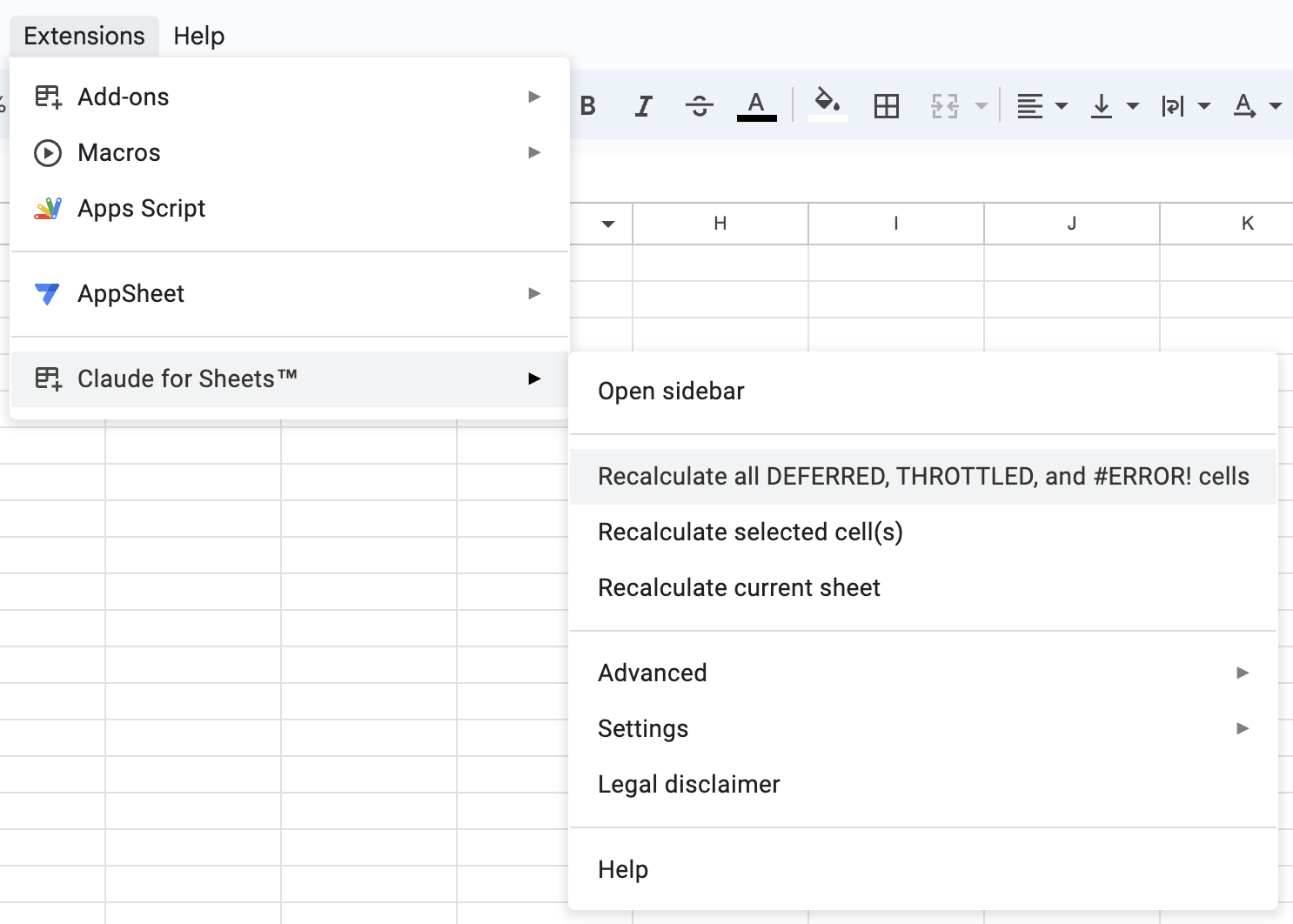The height and width of the screenshot is (924, 1293).
Task: Click the Apps Script colorful icon
Action: coord(48,209)
